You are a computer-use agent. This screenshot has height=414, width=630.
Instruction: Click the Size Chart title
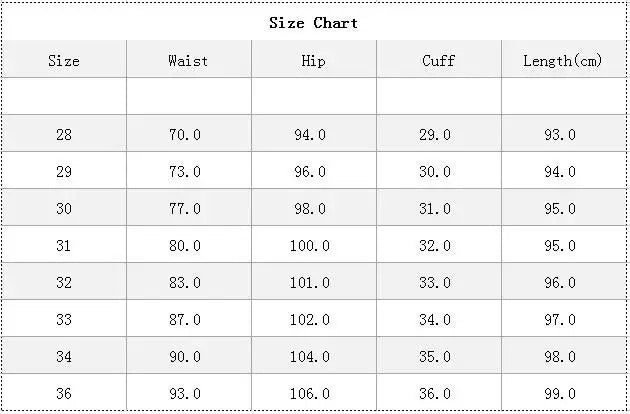pyautogui.click(x=313, y=23)
